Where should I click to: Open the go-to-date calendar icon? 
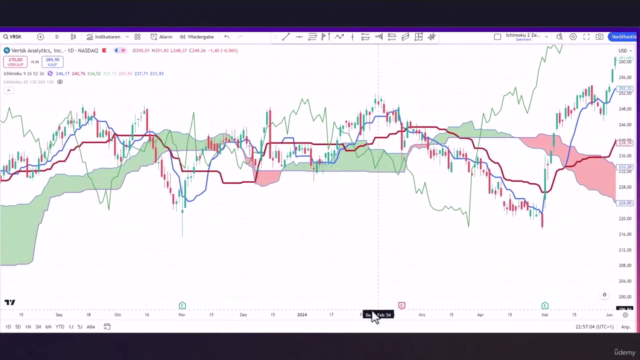click(x=107, y=327)
